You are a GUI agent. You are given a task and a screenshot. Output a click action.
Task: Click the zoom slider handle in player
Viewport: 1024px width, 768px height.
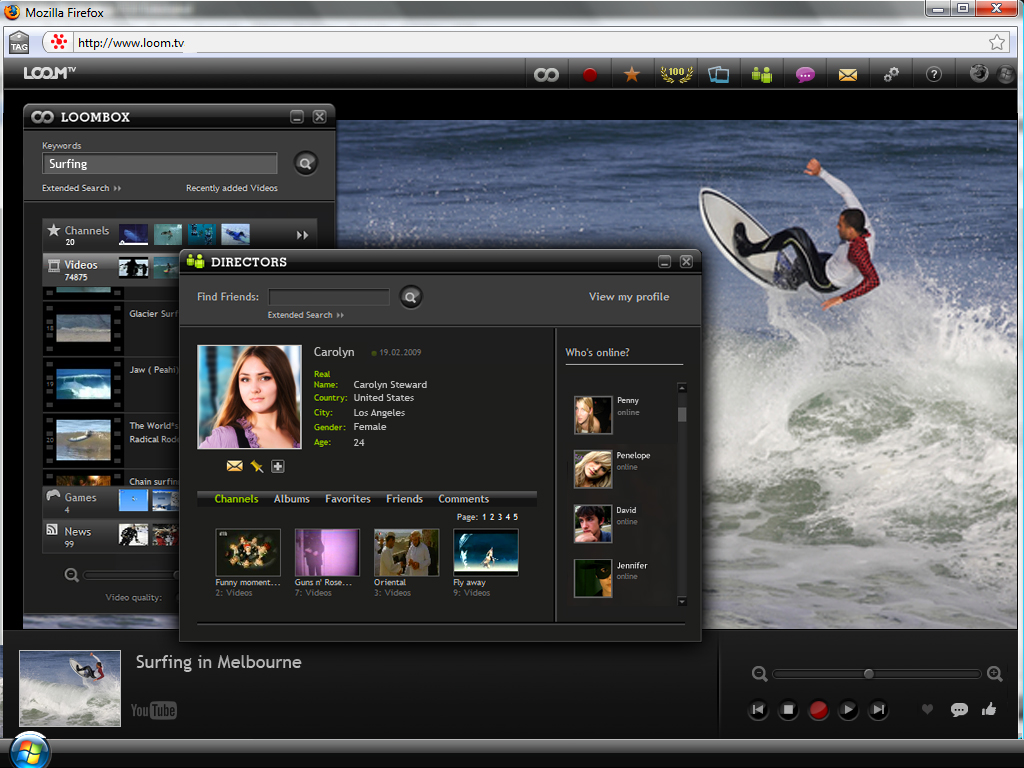(x=868, y=674)
